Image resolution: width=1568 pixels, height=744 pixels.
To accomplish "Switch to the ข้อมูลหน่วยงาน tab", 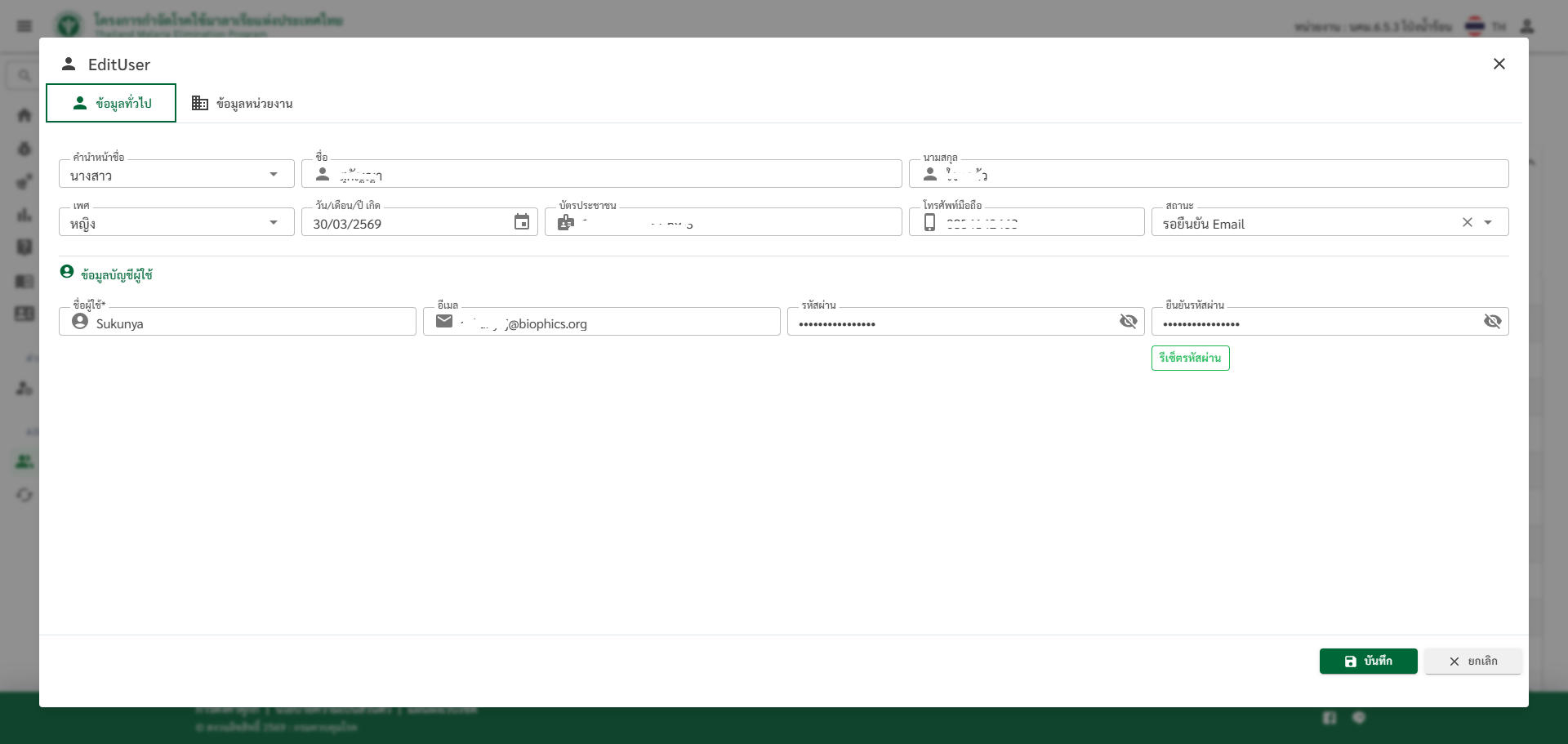I will tap(242, 103).
